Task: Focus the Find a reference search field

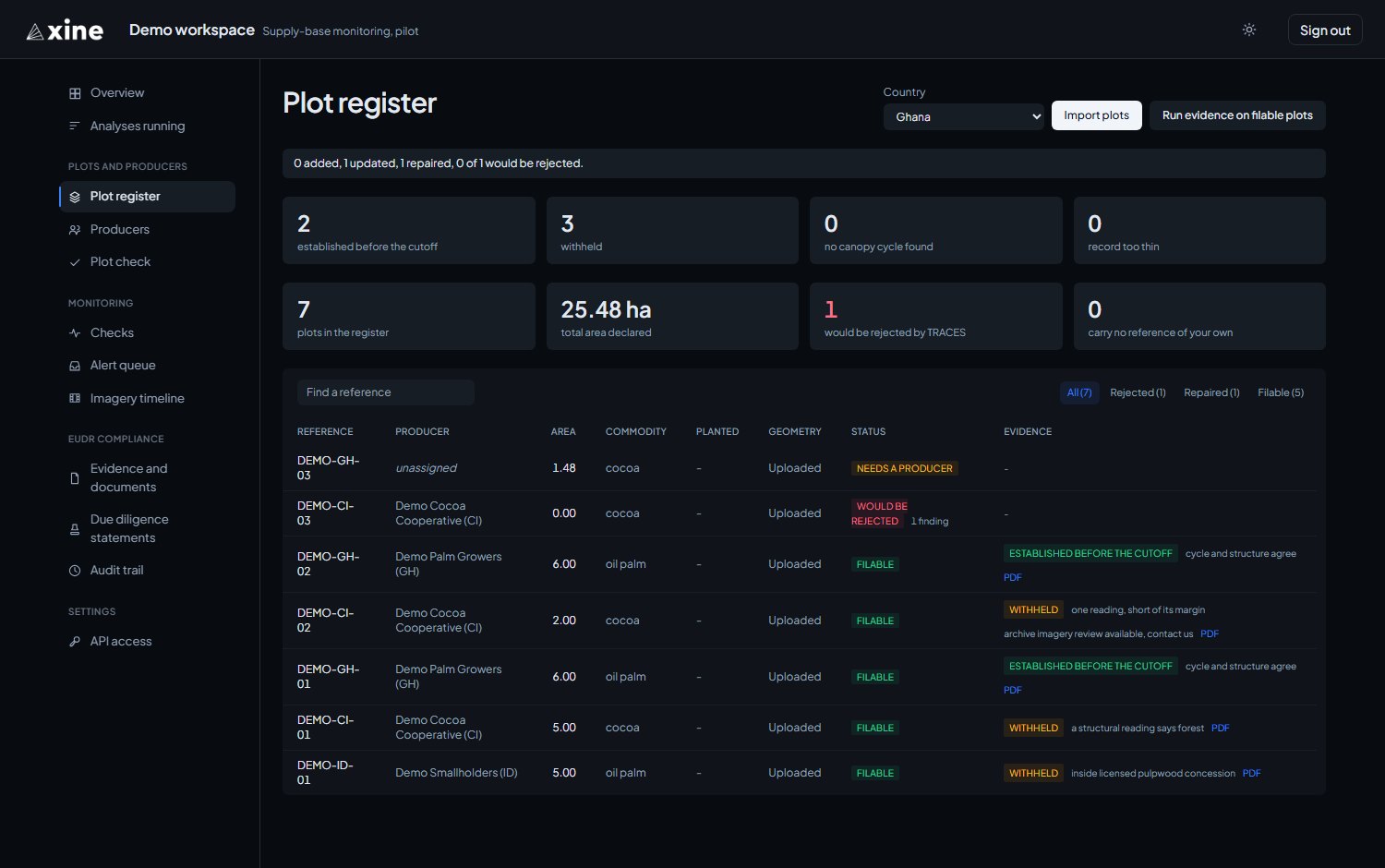Action: tap(386, 392)
